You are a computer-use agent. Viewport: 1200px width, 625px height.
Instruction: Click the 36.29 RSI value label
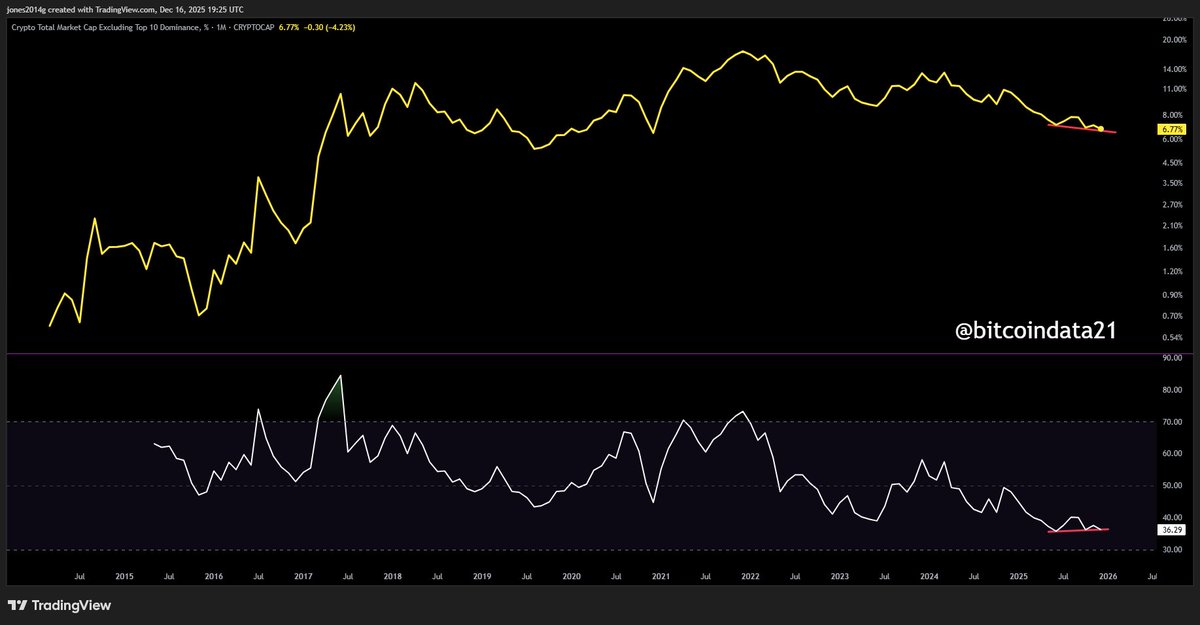[1172, 529]
